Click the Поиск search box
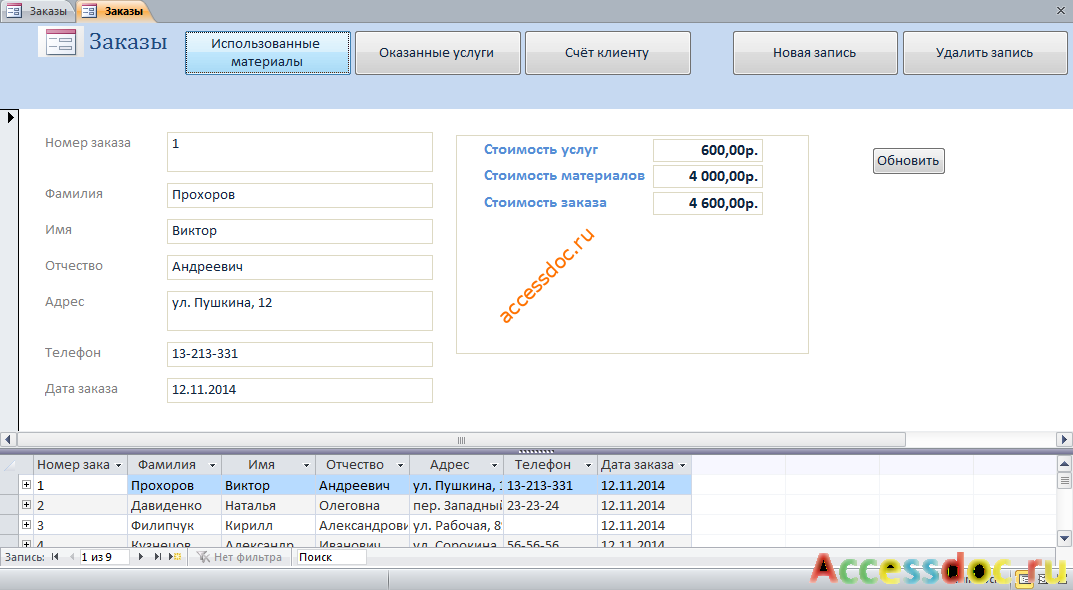This screenshot has width=1073, height=590. tap(331, 557)
